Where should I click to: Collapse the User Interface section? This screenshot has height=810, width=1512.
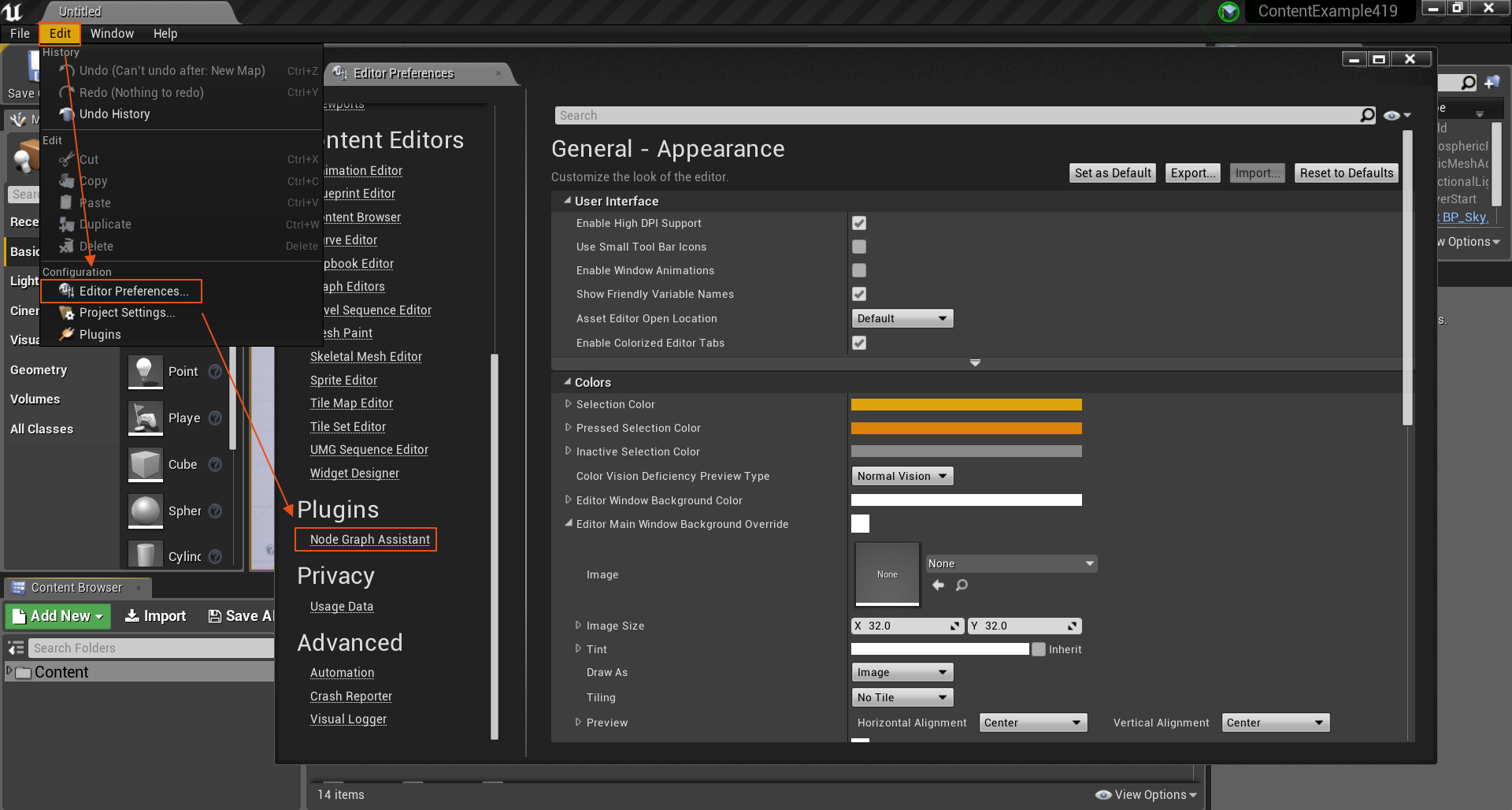pos(568,200)
